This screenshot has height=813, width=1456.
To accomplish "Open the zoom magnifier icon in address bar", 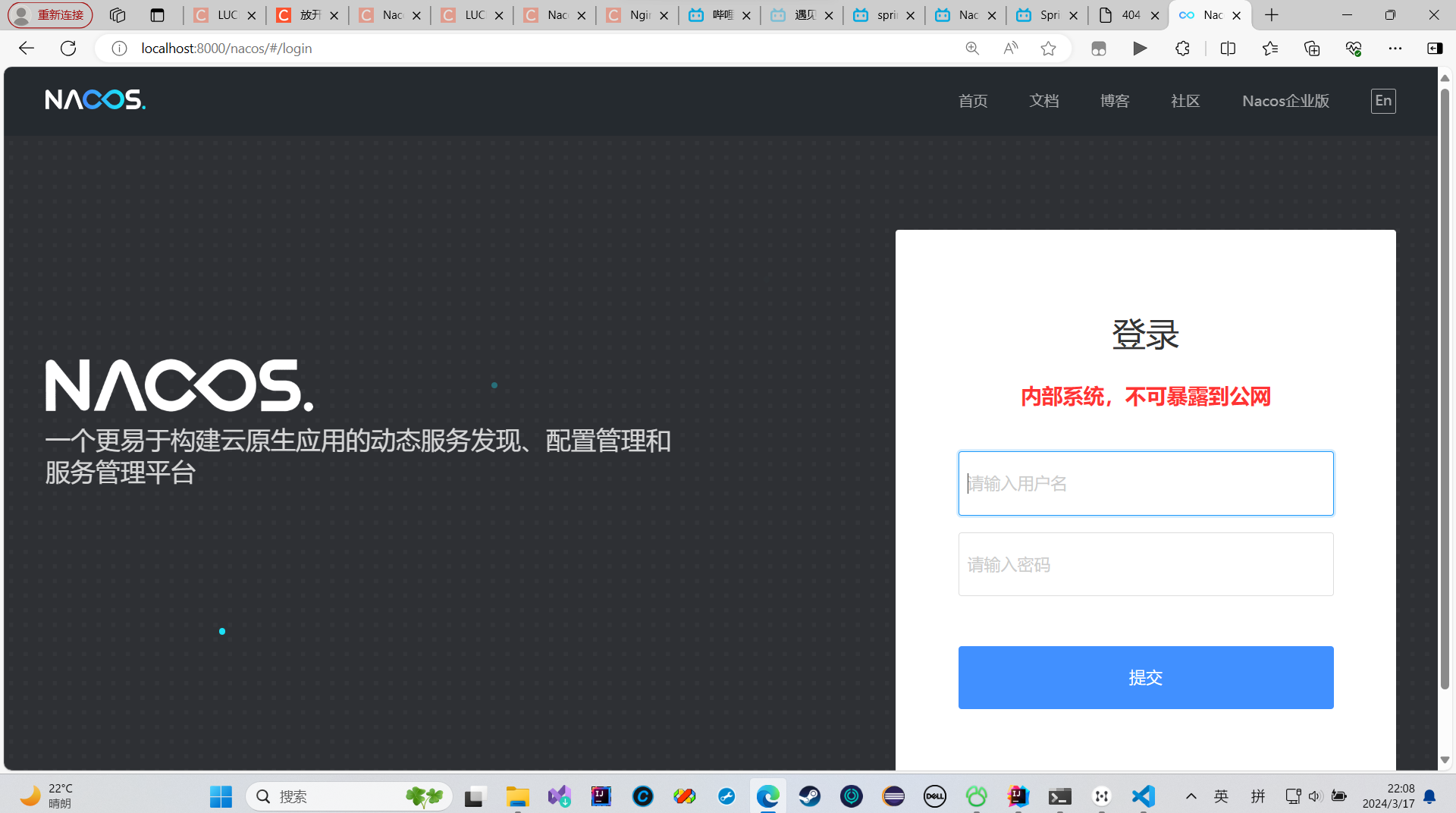I will click(972, 49).
